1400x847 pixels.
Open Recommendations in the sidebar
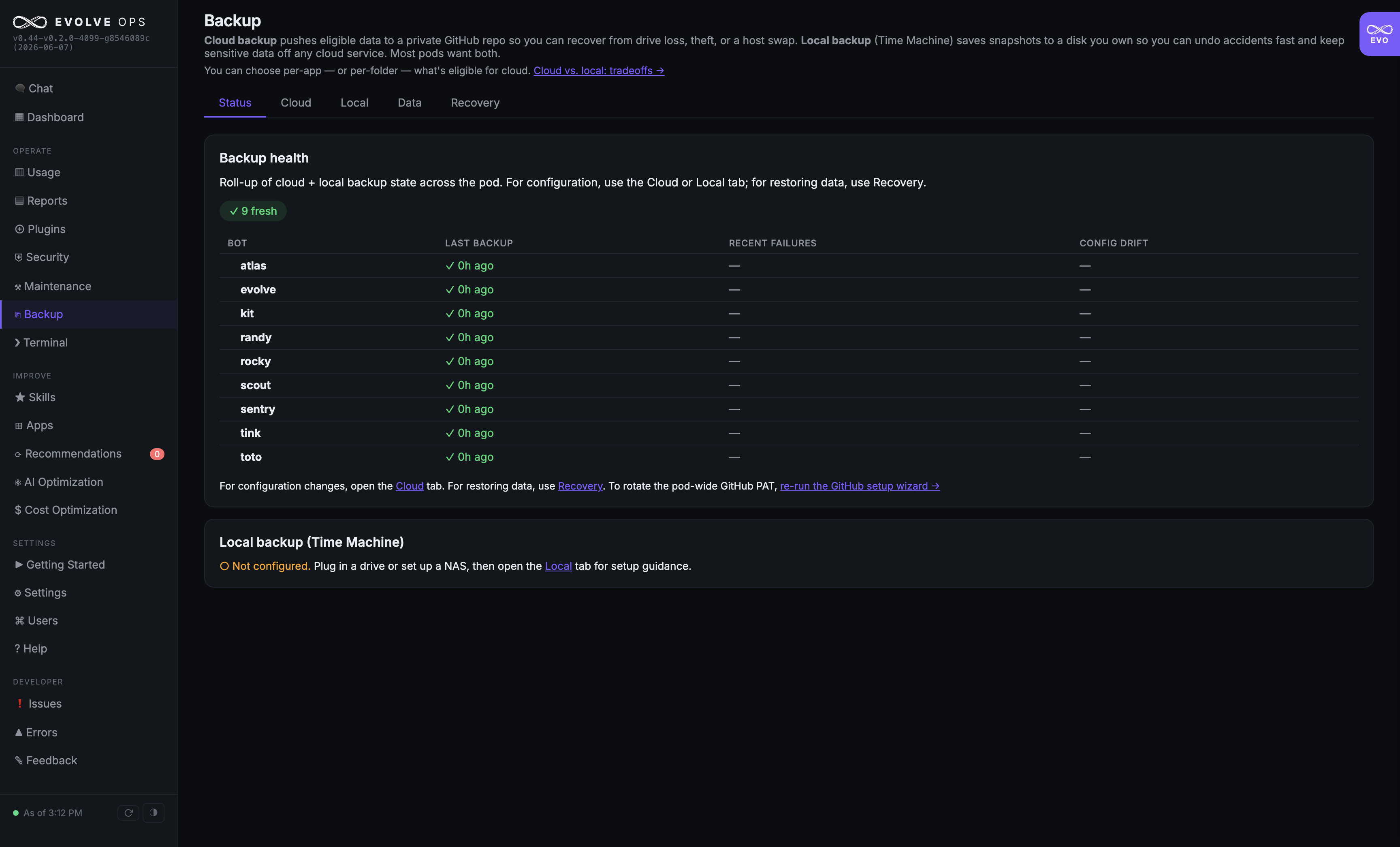click(x=89, y=453)
